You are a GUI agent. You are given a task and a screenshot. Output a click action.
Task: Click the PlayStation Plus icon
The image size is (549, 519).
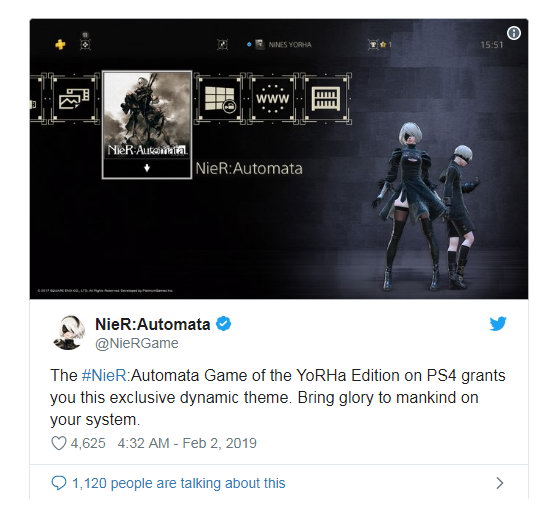click(60, 44)
